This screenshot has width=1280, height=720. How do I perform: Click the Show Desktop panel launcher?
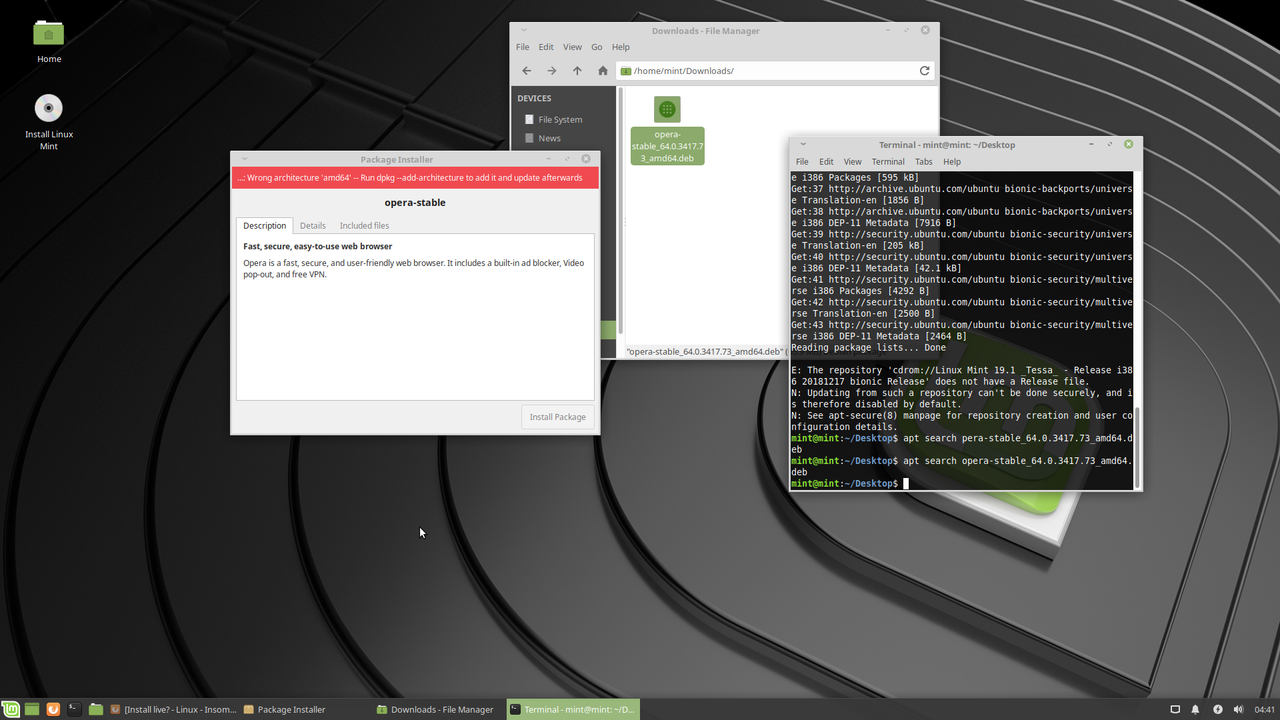[32, 709]
